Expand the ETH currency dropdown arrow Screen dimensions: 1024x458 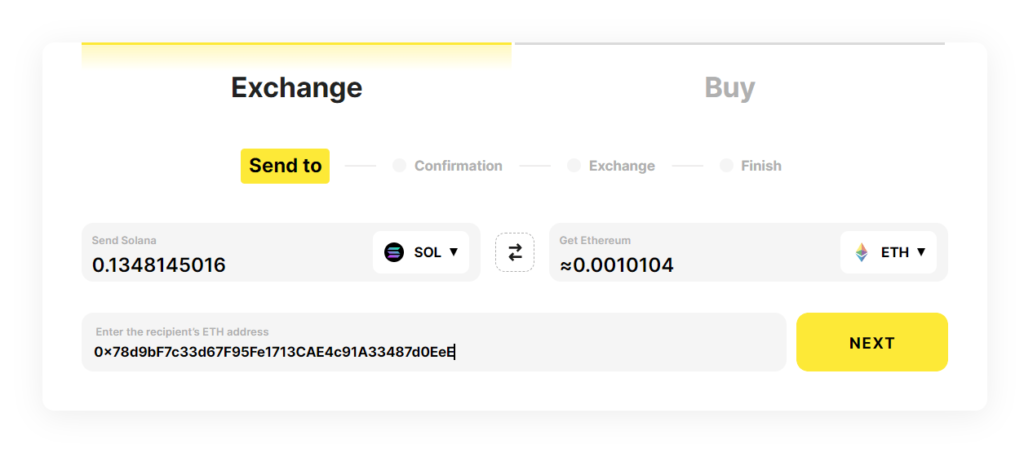click(x=920, y=252)
